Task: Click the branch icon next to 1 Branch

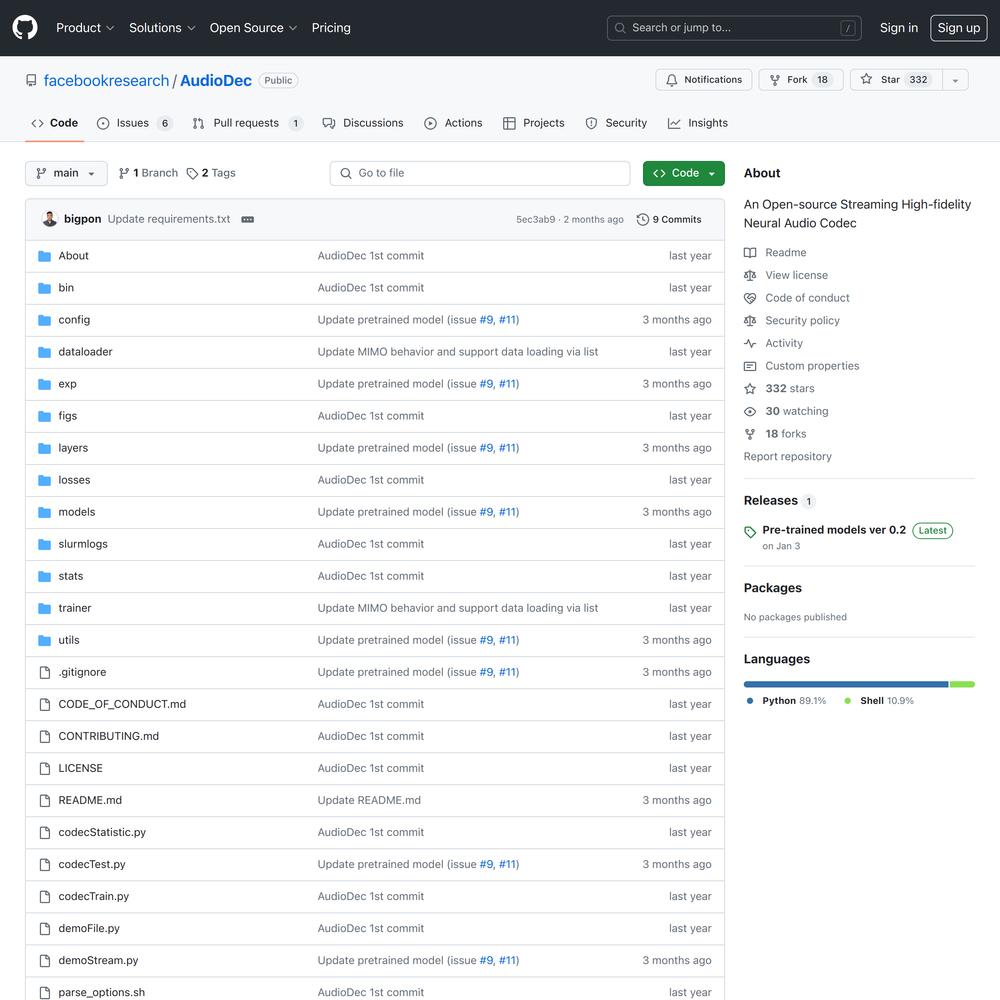Action: (x=124, y=173)
